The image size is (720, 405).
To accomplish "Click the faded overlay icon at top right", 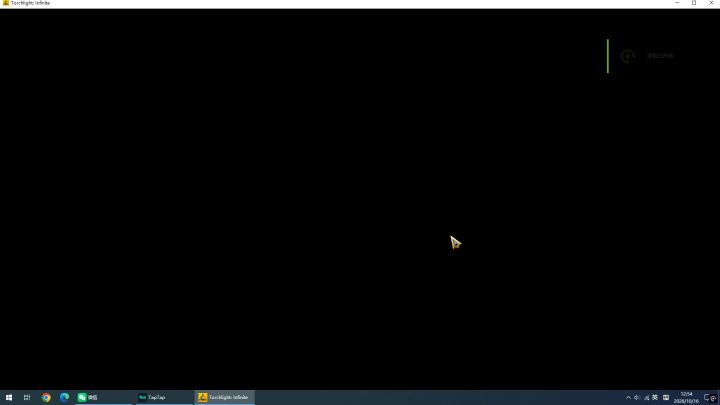I will [x=627, y=56].
